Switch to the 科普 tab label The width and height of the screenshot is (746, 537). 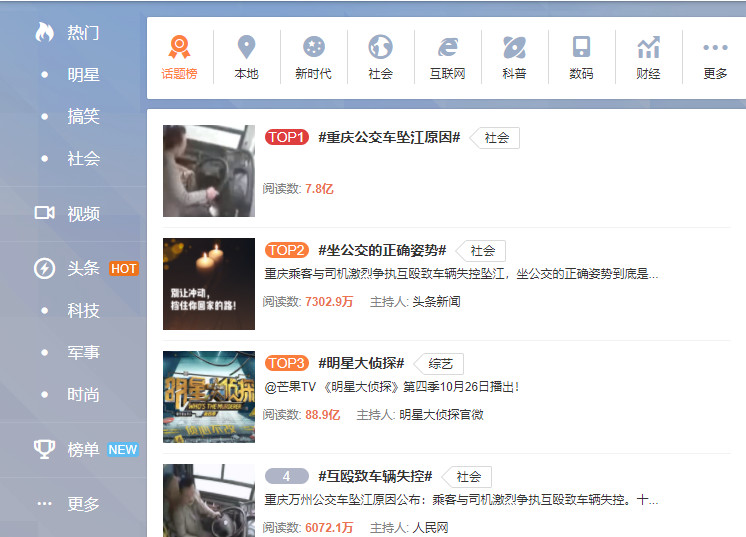point(514,74)
